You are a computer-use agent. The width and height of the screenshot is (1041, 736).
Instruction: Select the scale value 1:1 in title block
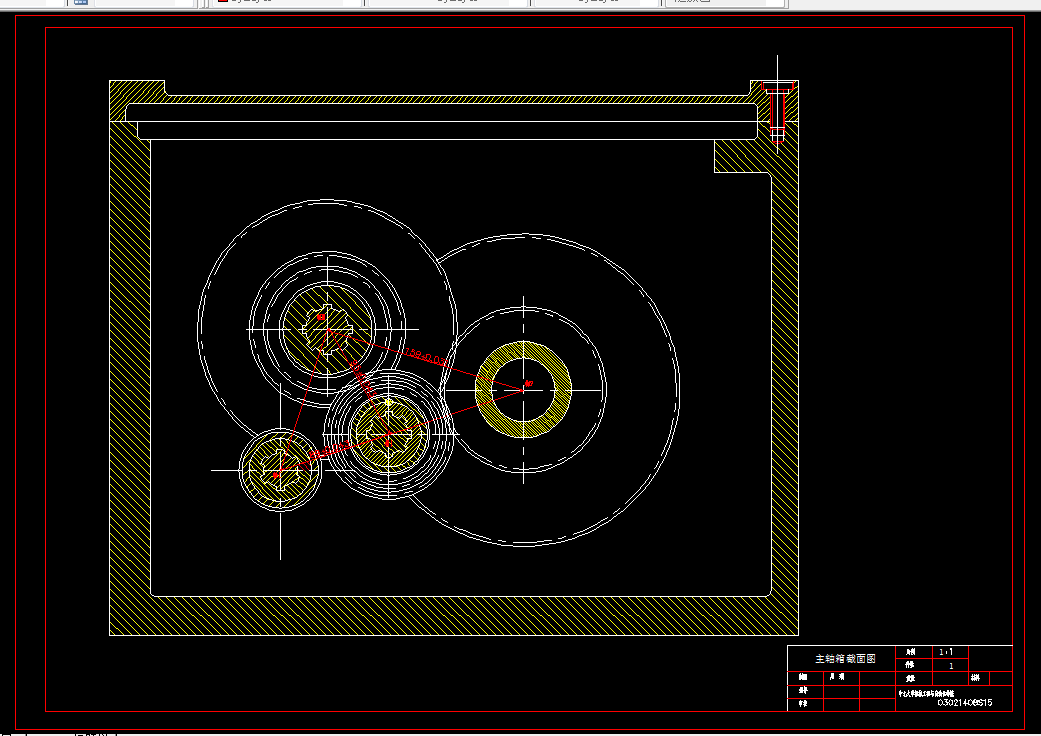946,652
